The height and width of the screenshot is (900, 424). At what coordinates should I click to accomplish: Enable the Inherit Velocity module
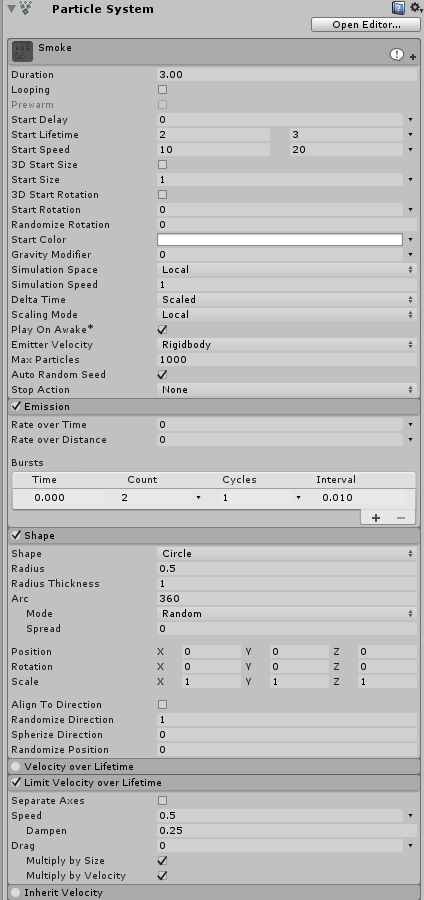point(15,893)
